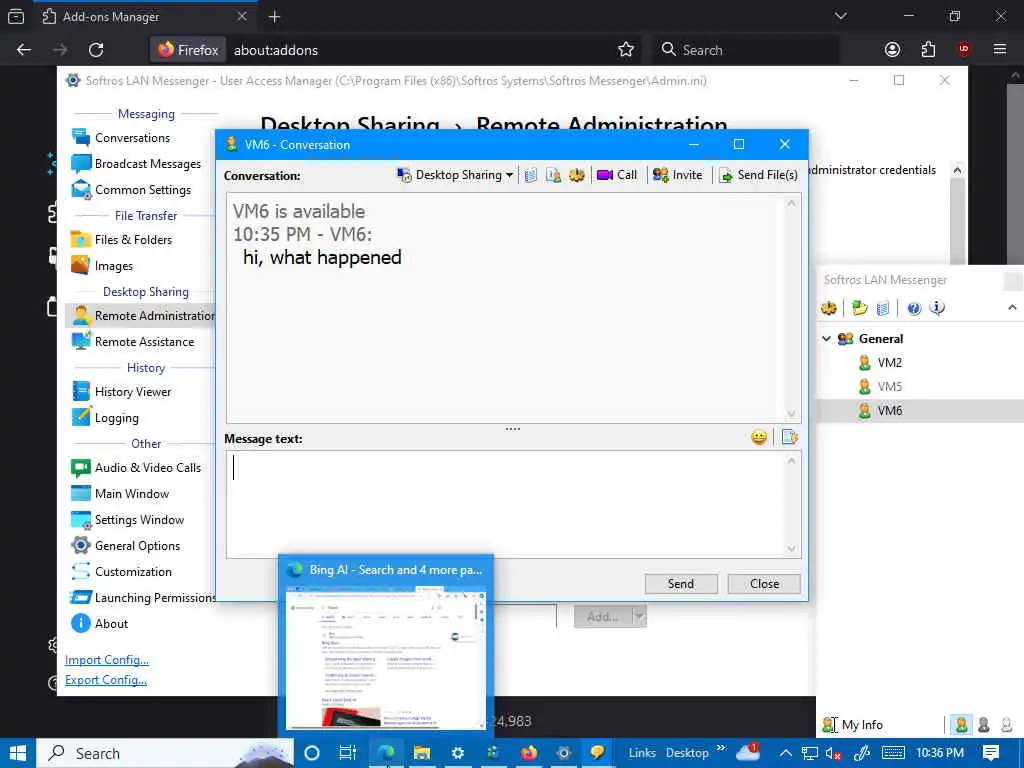1024x768 pixels.
Task: Select user VM5 in contact list
Action: tap(889, 387)
